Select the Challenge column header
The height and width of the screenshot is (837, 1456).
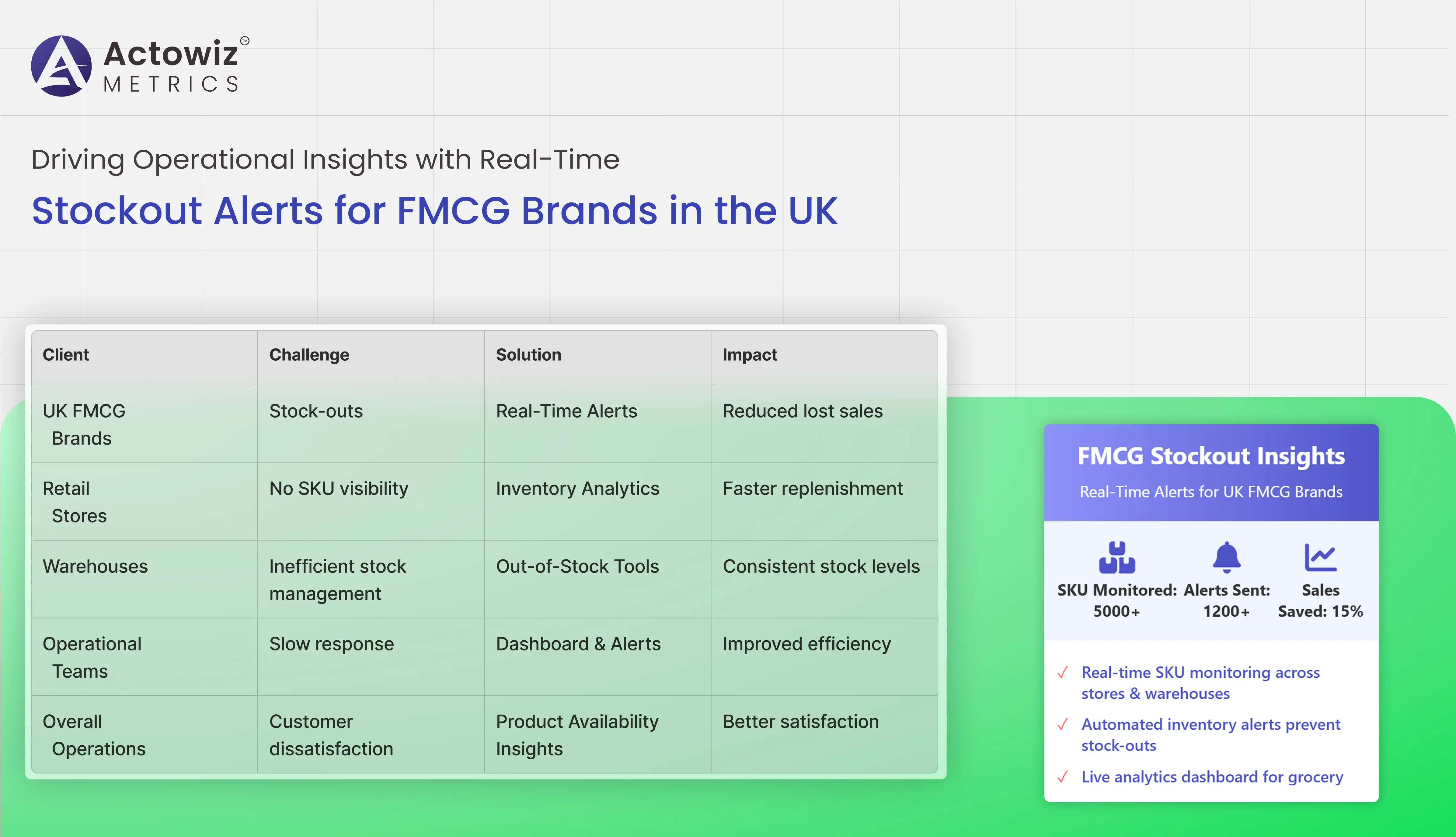(x=309, y=355)
